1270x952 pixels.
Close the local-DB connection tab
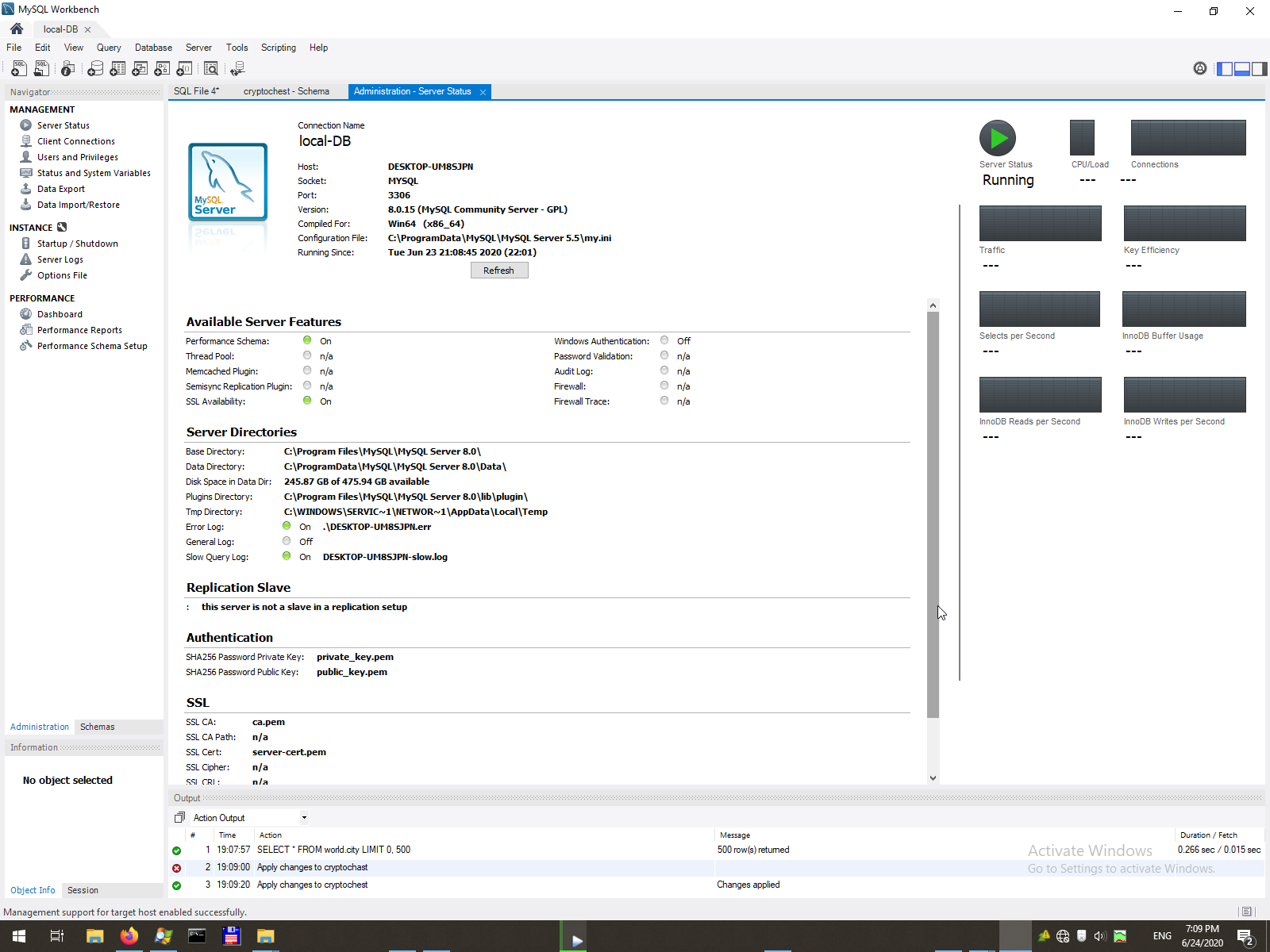click(87, 29)
